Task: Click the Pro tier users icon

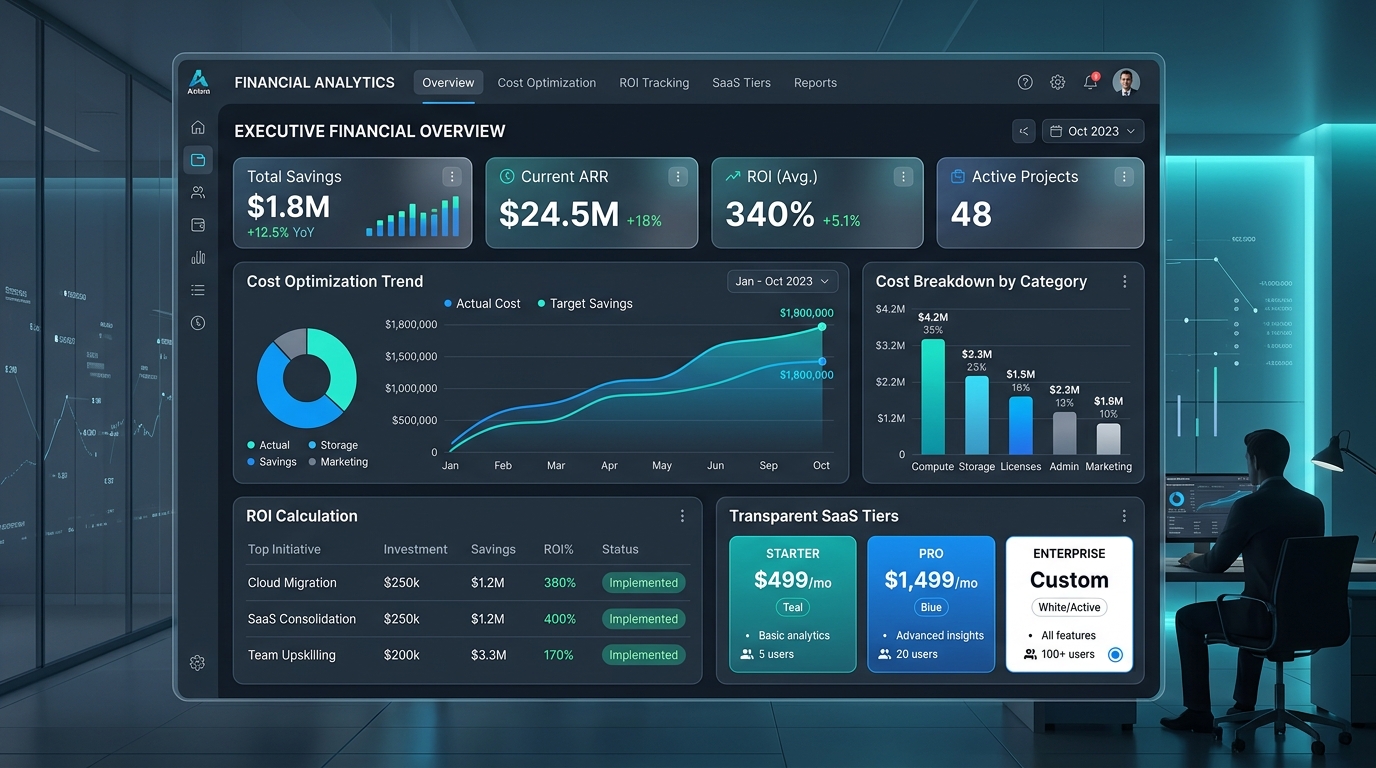Action: click(884, 654)
